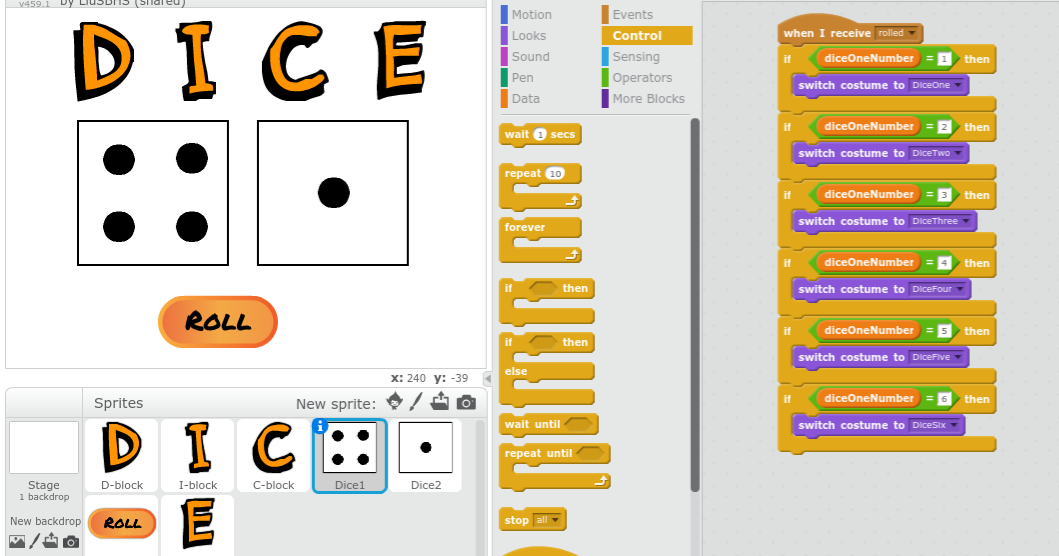
Task: Open the Events block category
Action: coord(632,14)
